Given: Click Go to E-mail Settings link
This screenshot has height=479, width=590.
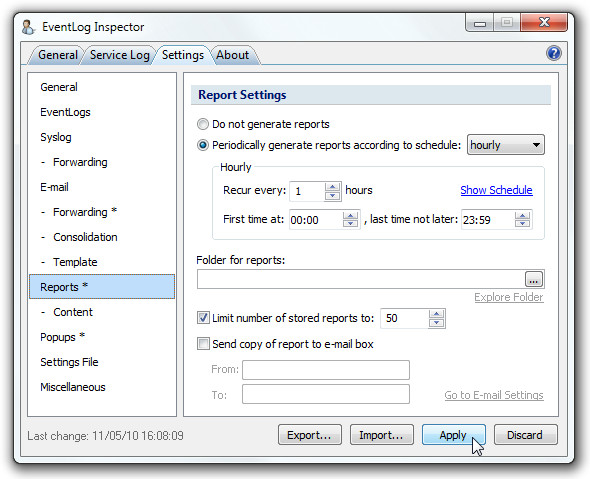Looking at the screenshot, I should click(494, 395).
